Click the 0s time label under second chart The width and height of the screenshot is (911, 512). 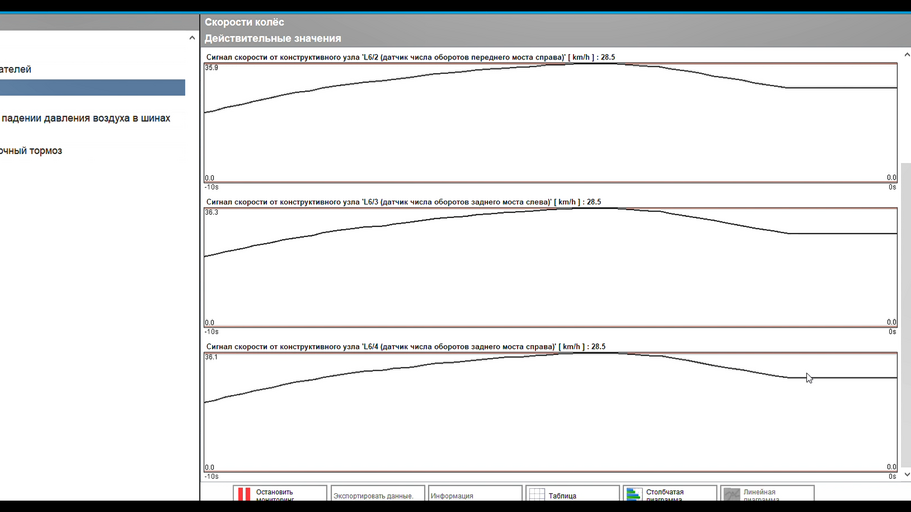tap(892, 332)
